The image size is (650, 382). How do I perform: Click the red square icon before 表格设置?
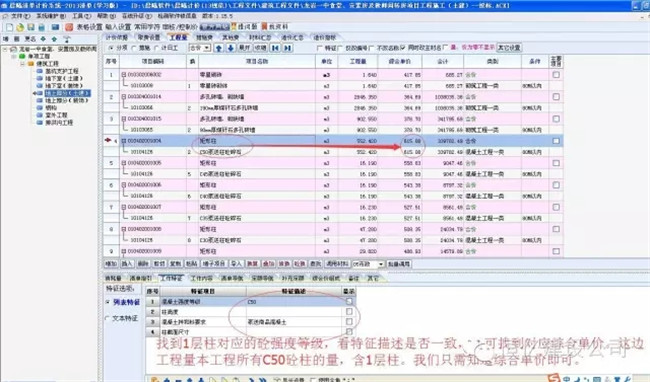tap(69, 27)
